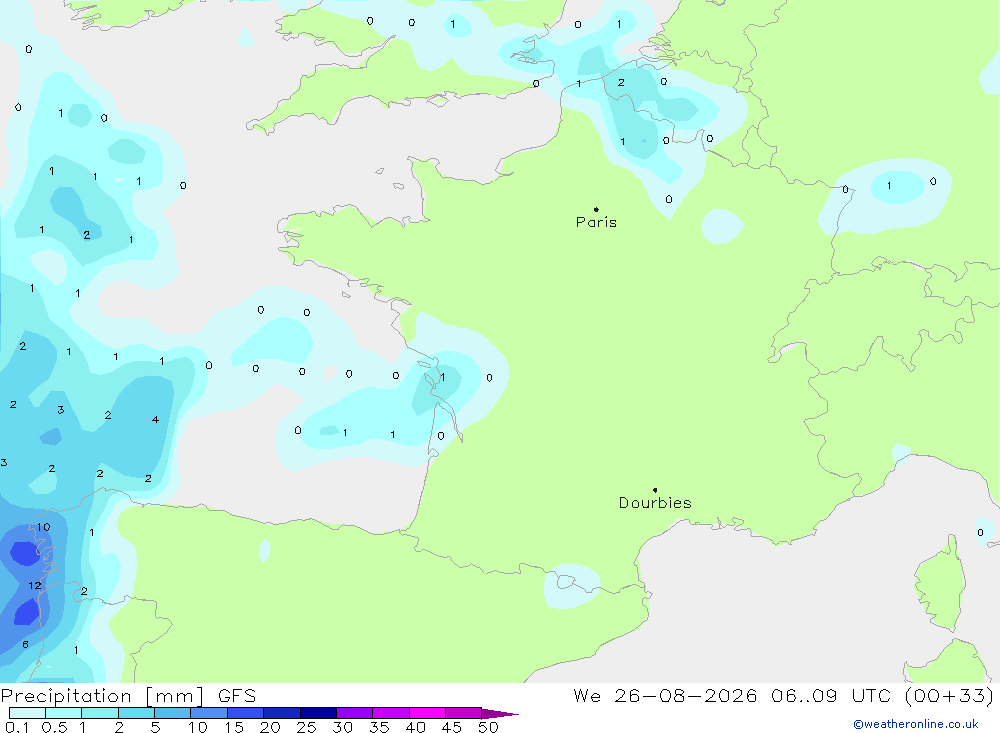The height and width of the screenshot is (733, 1000).
Task: Pick the 1–2 mm legend swatch
Action: [x=100, y=713]
